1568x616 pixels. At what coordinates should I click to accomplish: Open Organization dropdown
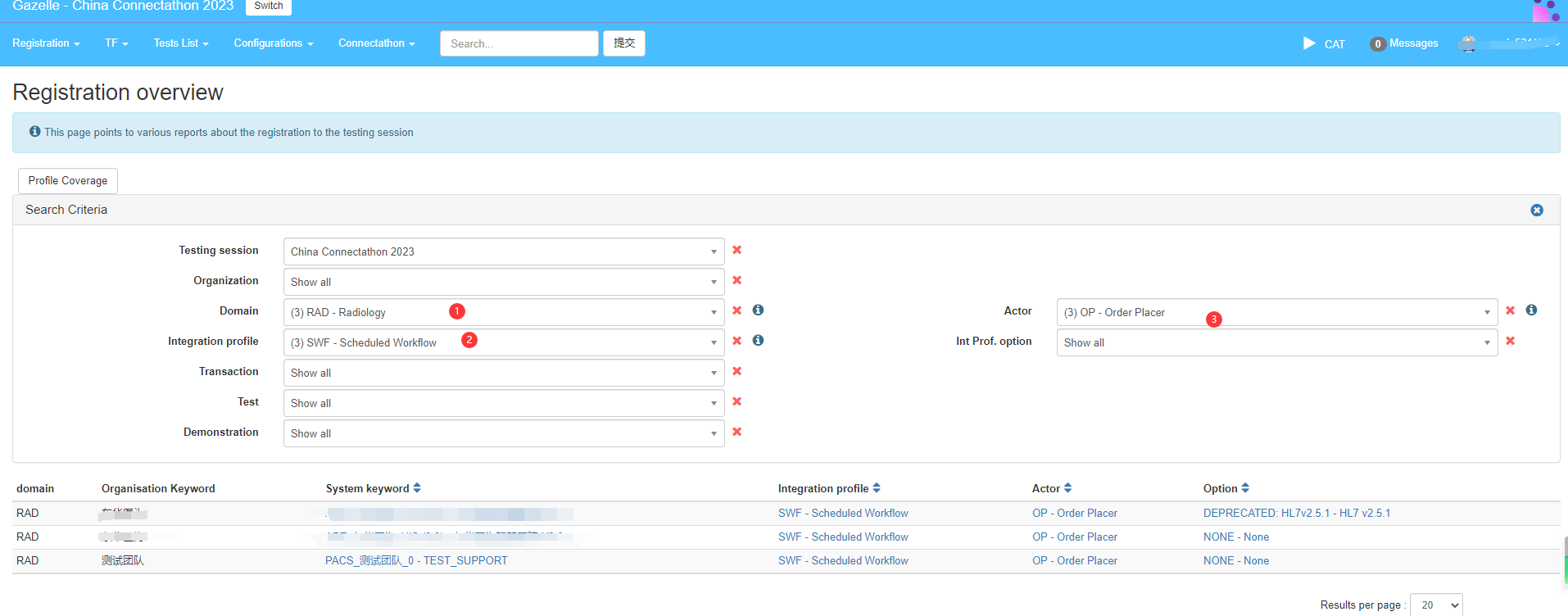click(504, 282)
